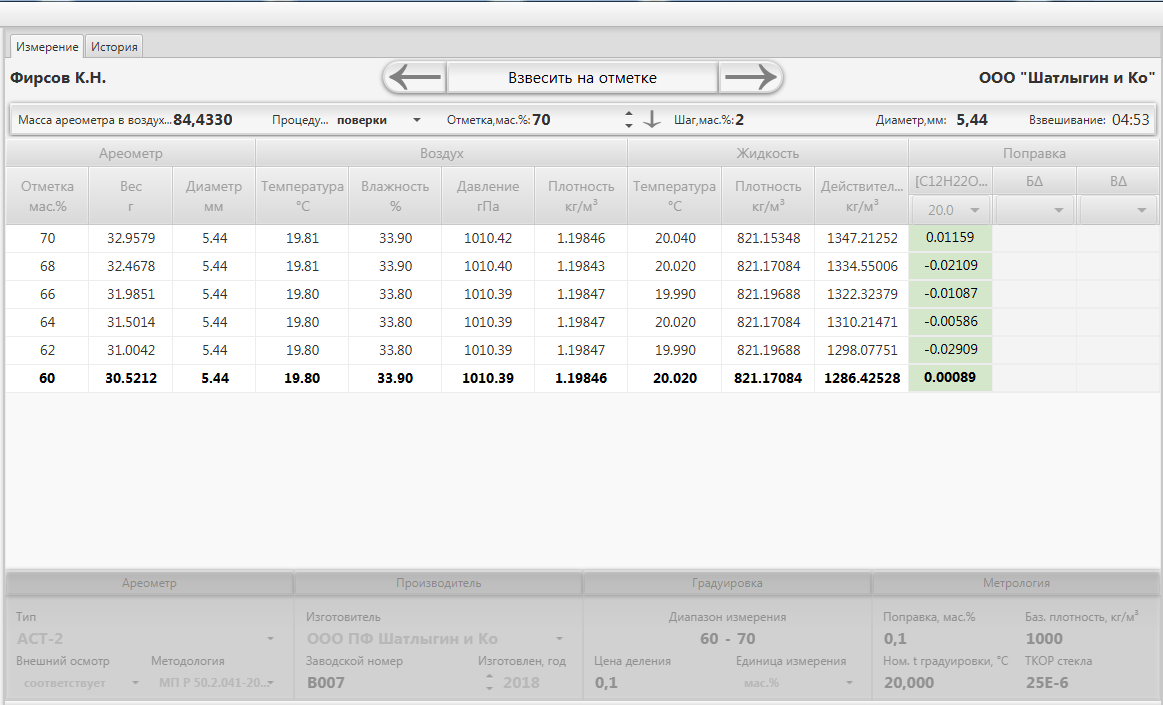Viewport: 1163px width, 705px height.
Task: Switch to the История tab
Action: click(115, 46)
